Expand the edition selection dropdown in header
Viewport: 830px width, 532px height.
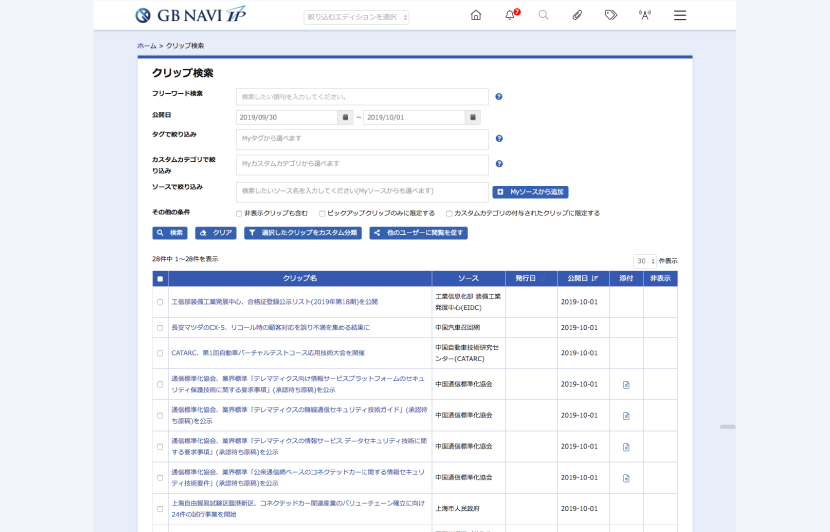(356, 17)
